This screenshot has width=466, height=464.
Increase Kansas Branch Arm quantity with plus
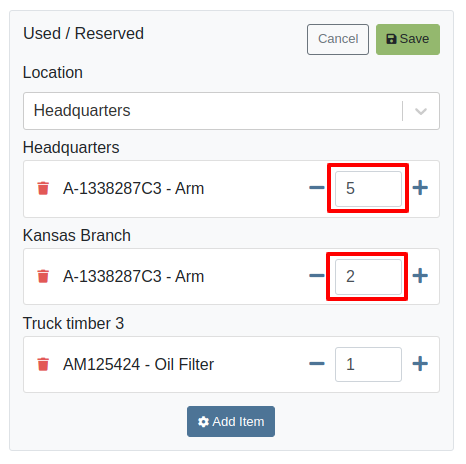coord(420,276)
